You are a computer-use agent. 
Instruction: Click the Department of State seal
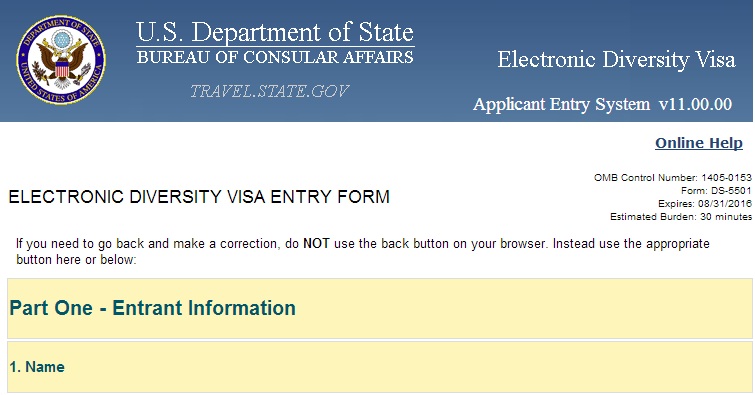coord(61,60)
